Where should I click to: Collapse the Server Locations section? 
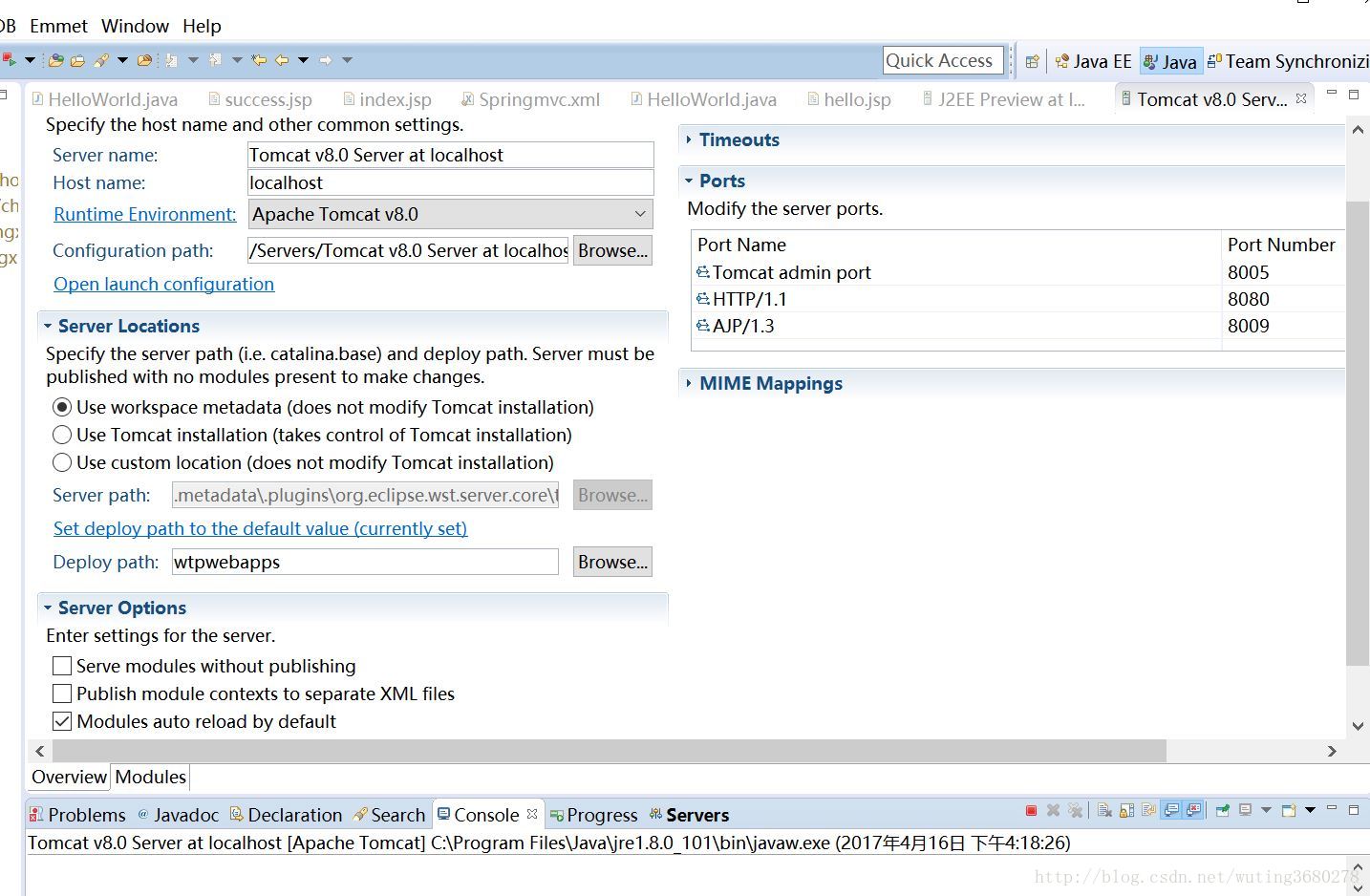point(48,326)
